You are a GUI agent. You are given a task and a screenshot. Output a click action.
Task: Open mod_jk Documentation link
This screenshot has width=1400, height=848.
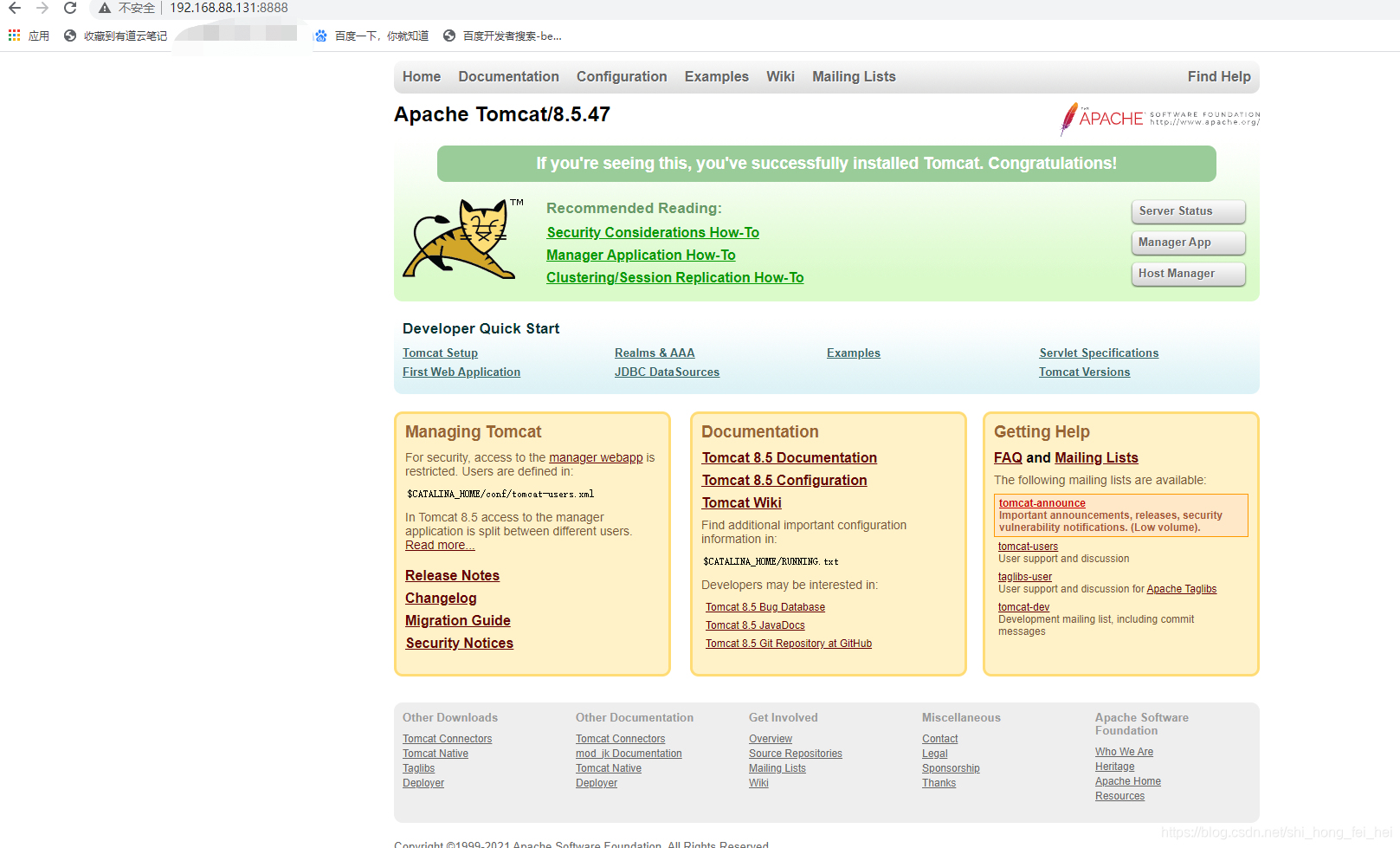click(x=629, y=754)
